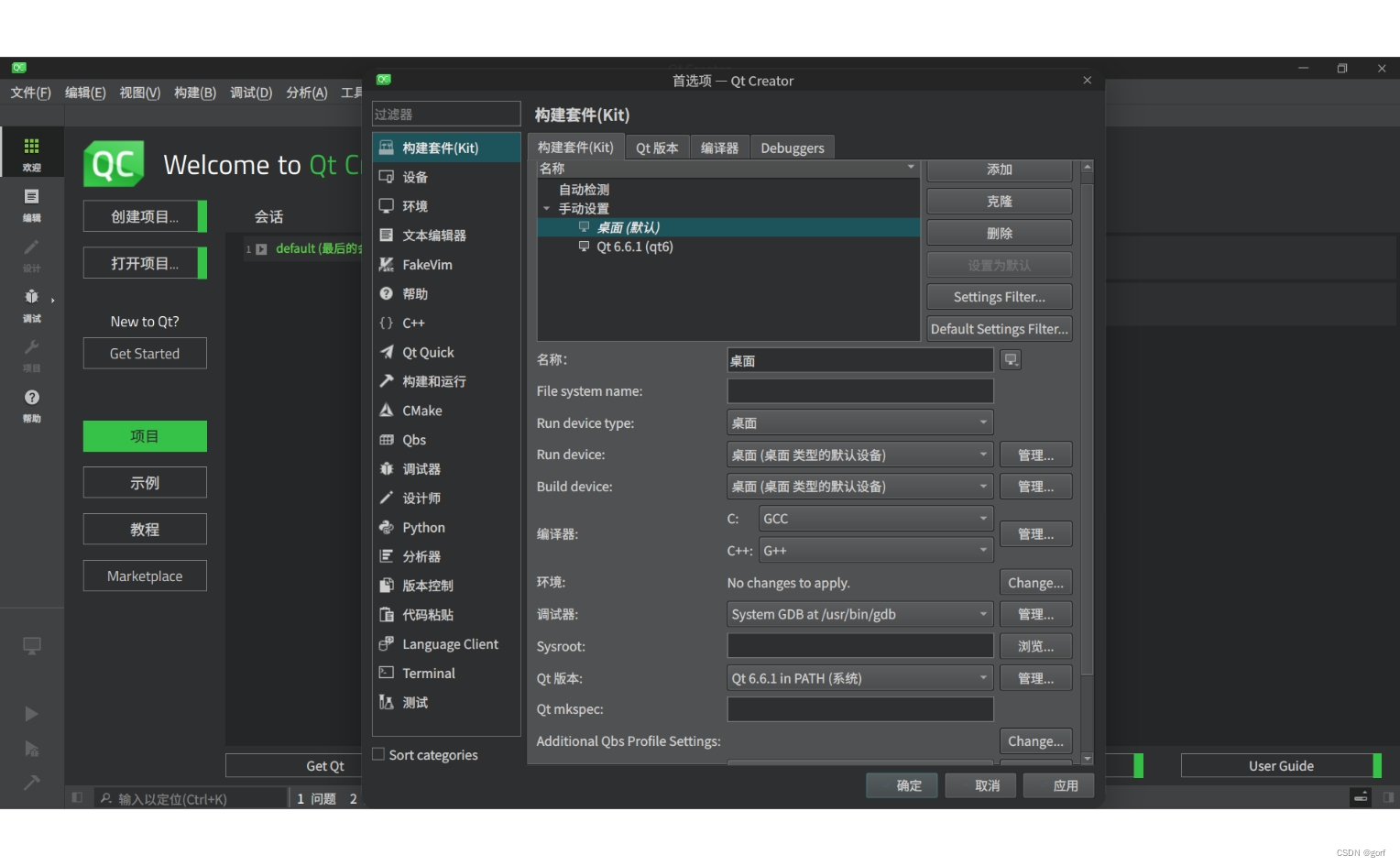The width and height of the screenshot is (1400, 866).
Task: Click the Build hammer icon
Action: click(x=31, y=783)
